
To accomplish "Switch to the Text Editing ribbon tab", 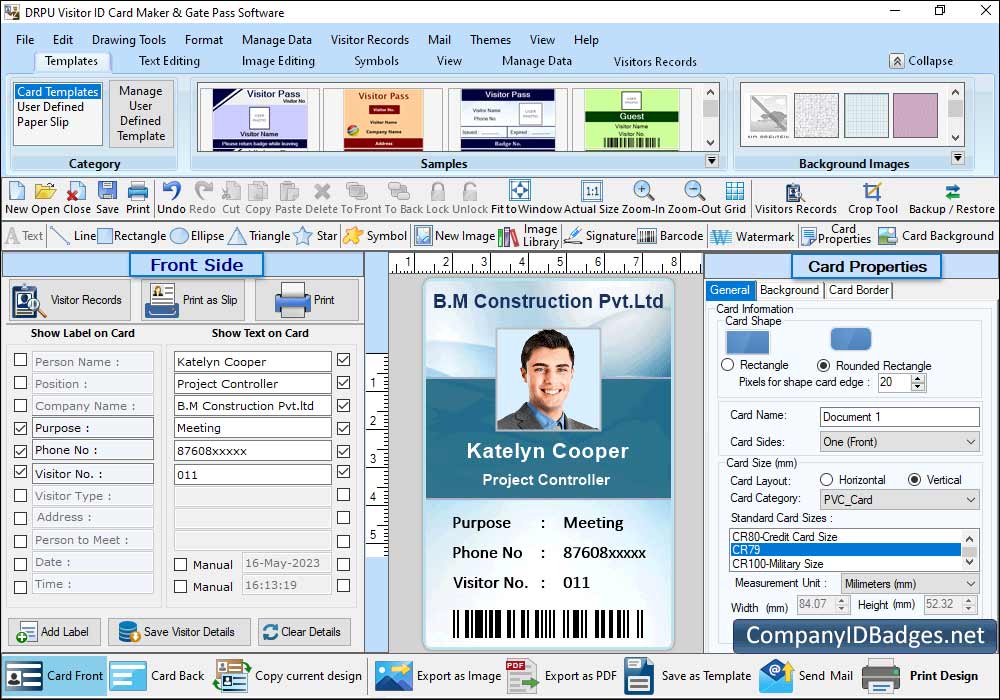I will 169,61.
